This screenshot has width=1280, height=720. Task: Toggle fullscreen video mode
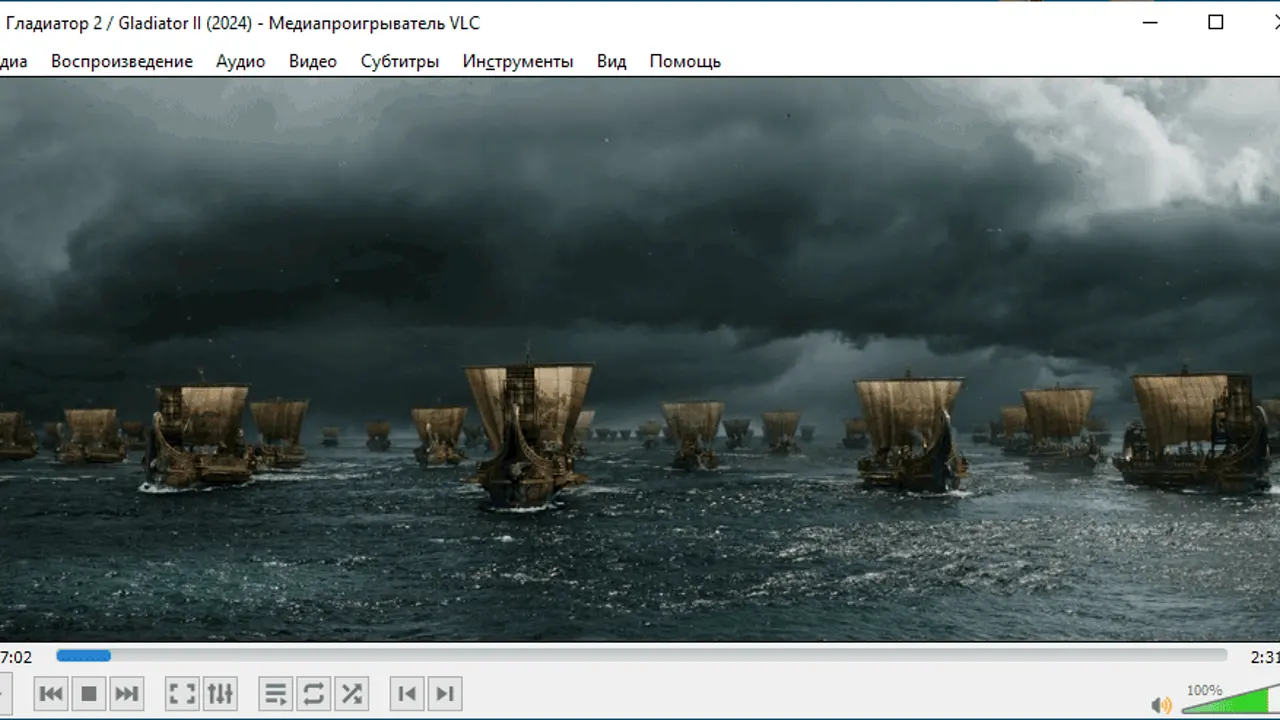pyautogui.click(x=182, y=693)
